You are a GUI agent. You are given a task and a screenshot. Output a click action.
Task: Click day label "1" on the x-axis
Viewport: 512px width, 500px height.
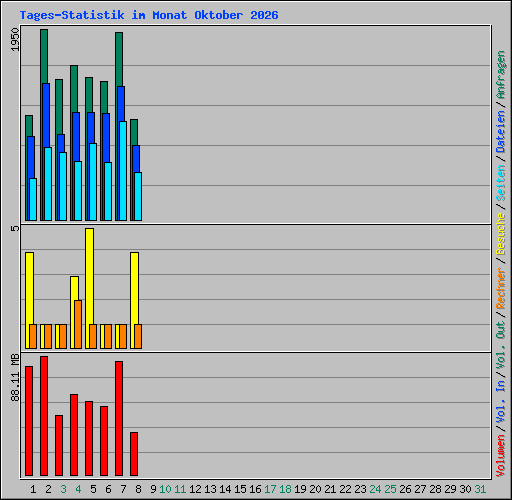pos(33,489)
